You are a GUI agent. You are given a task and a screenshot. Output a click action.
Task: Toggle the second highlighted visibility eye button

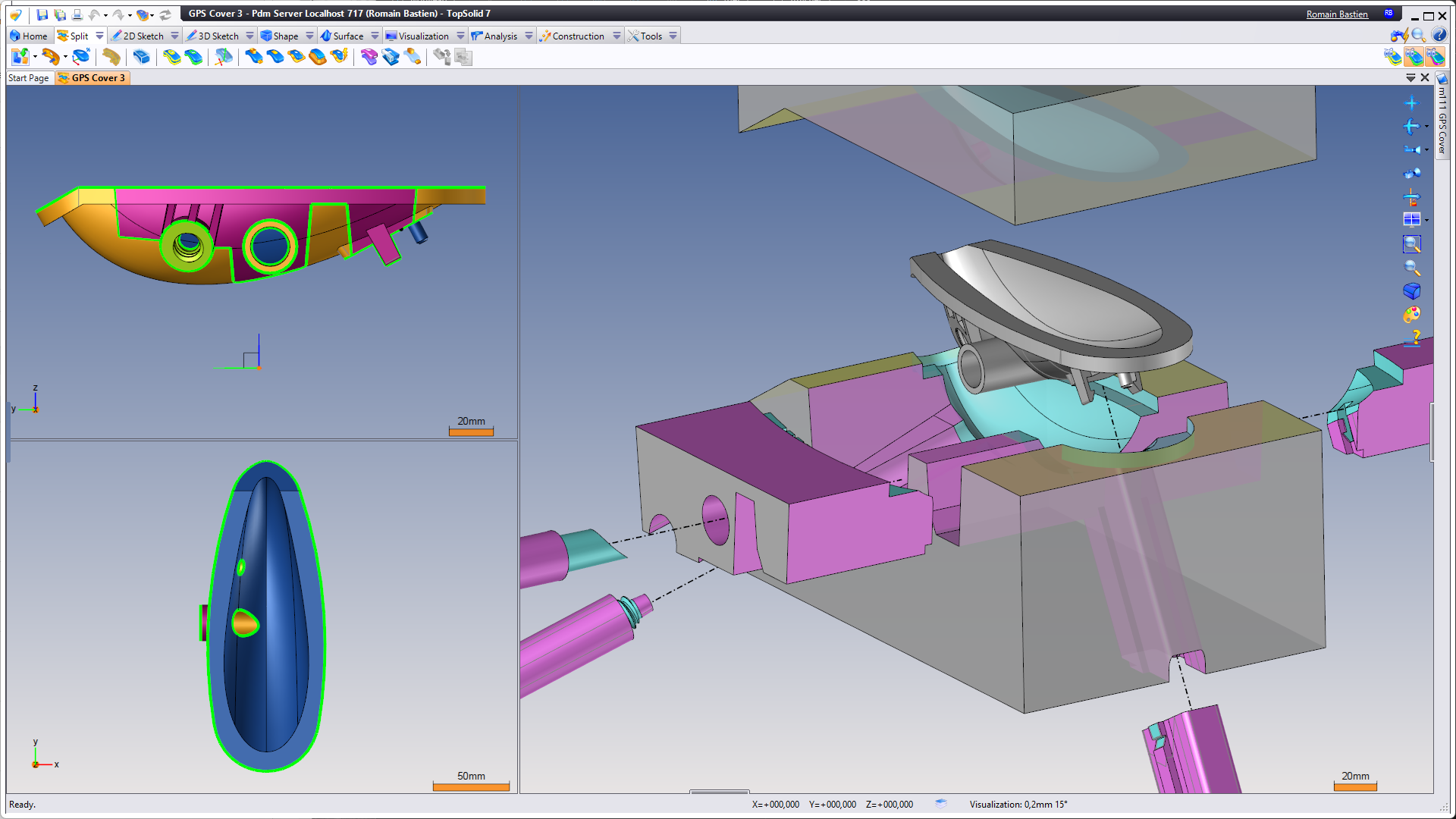click(1414, 57)
